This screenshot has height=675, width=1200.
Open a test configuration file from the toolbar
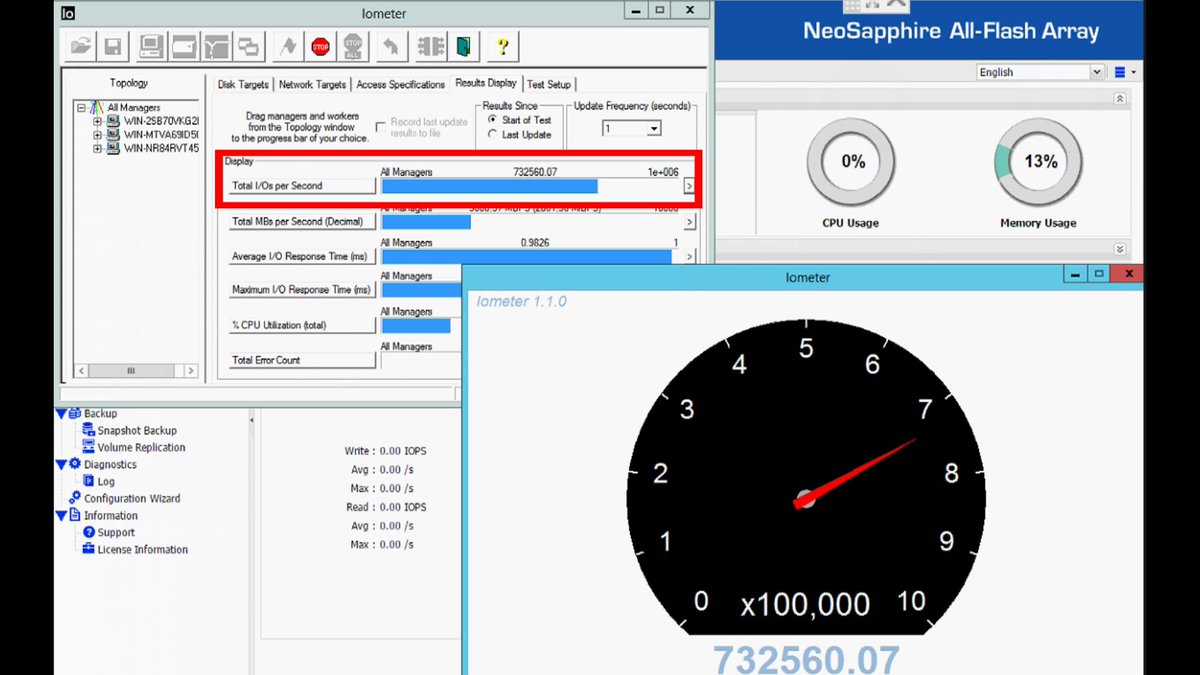82,46
